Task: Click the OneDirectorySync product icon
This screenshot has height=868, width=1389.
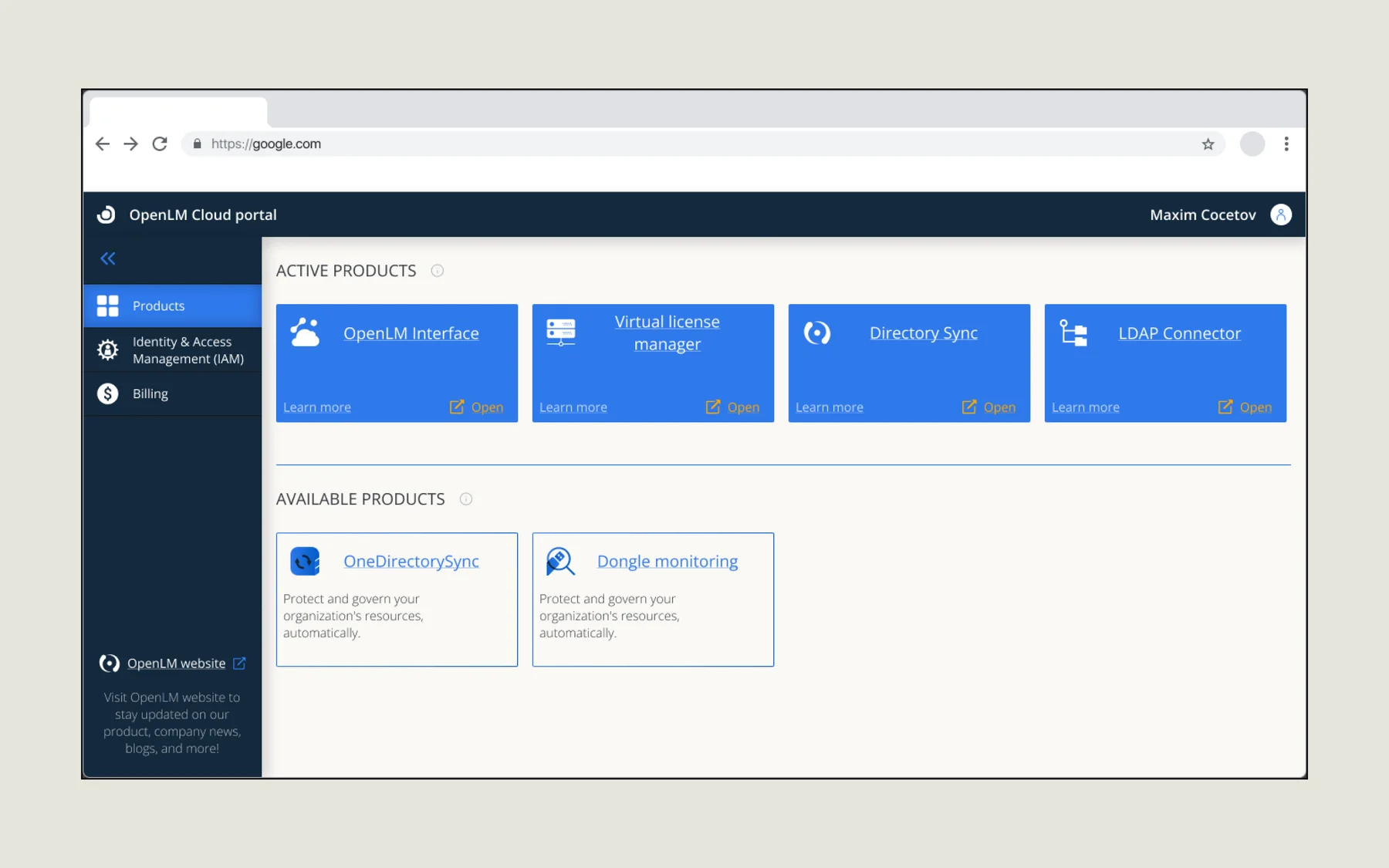Action: coord(305,561)
